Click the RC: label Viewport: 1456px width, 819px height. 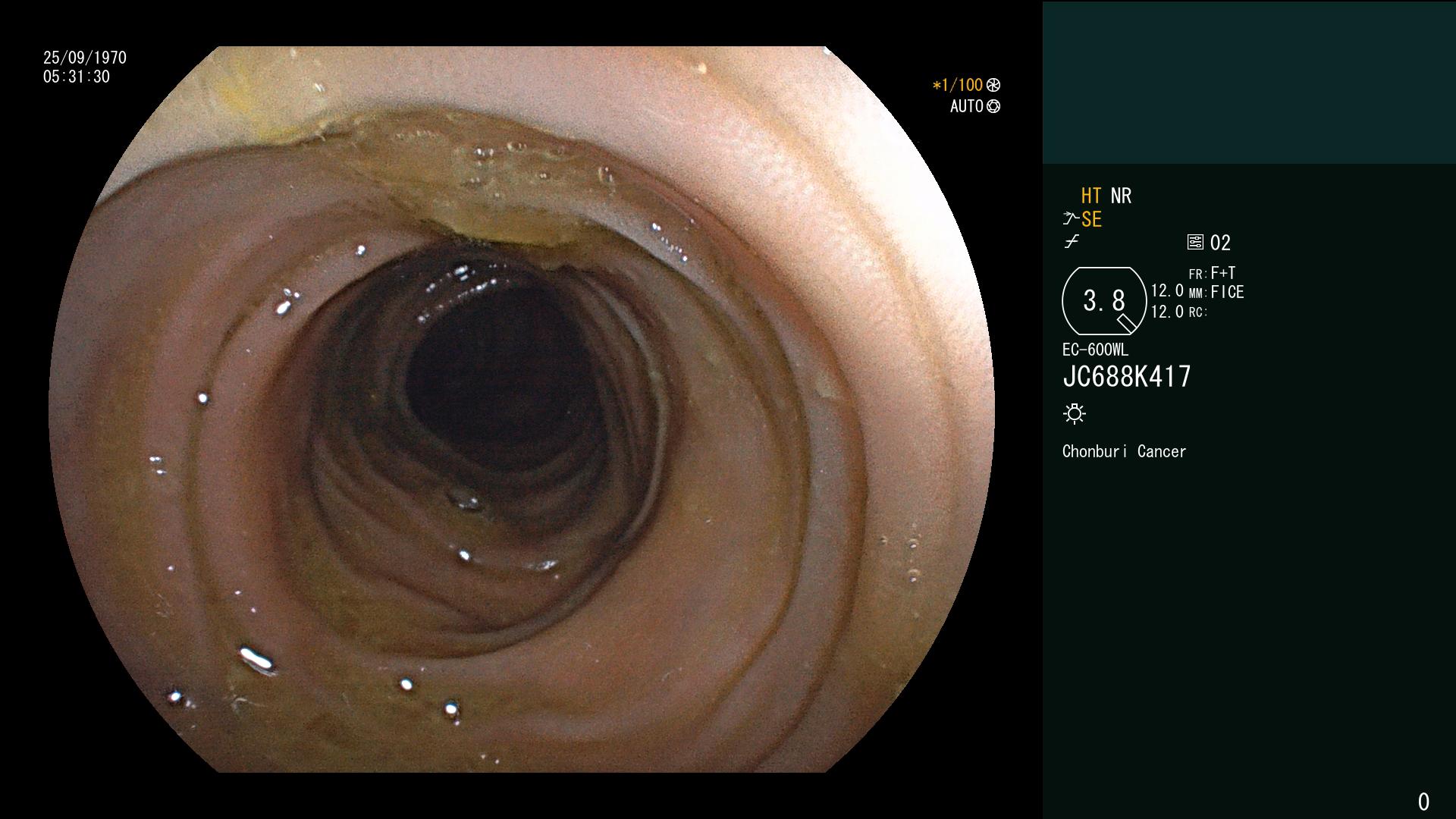(x=1197, y=312)
